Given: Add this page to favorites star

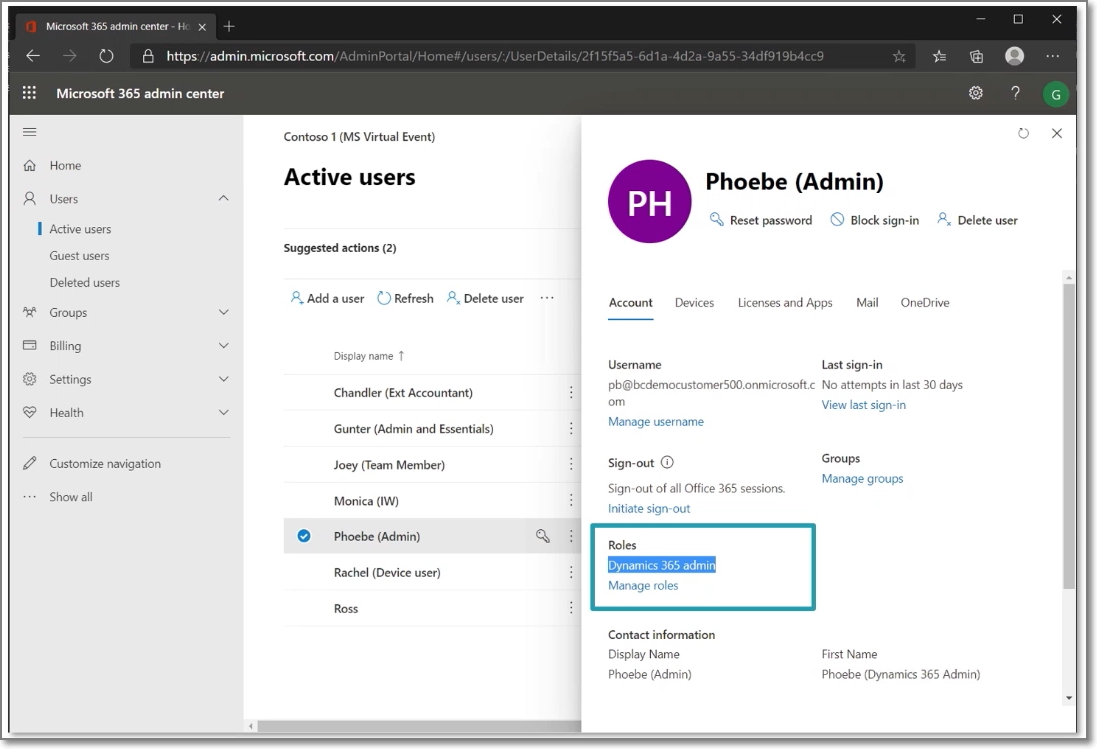Looking at the screenshot, I should click(x=900, y=57).
